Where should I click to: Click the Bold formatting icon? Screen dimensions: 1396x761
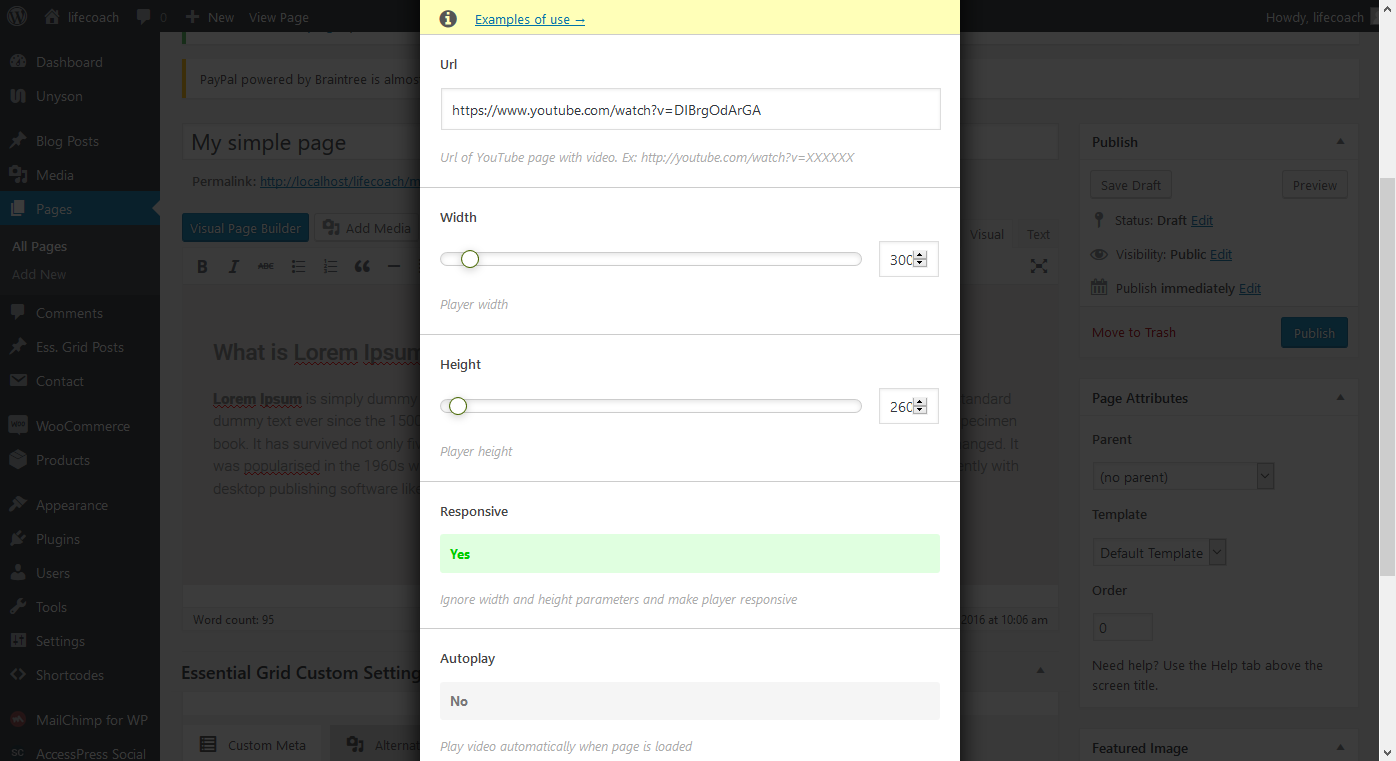click(x=202, y=267)
